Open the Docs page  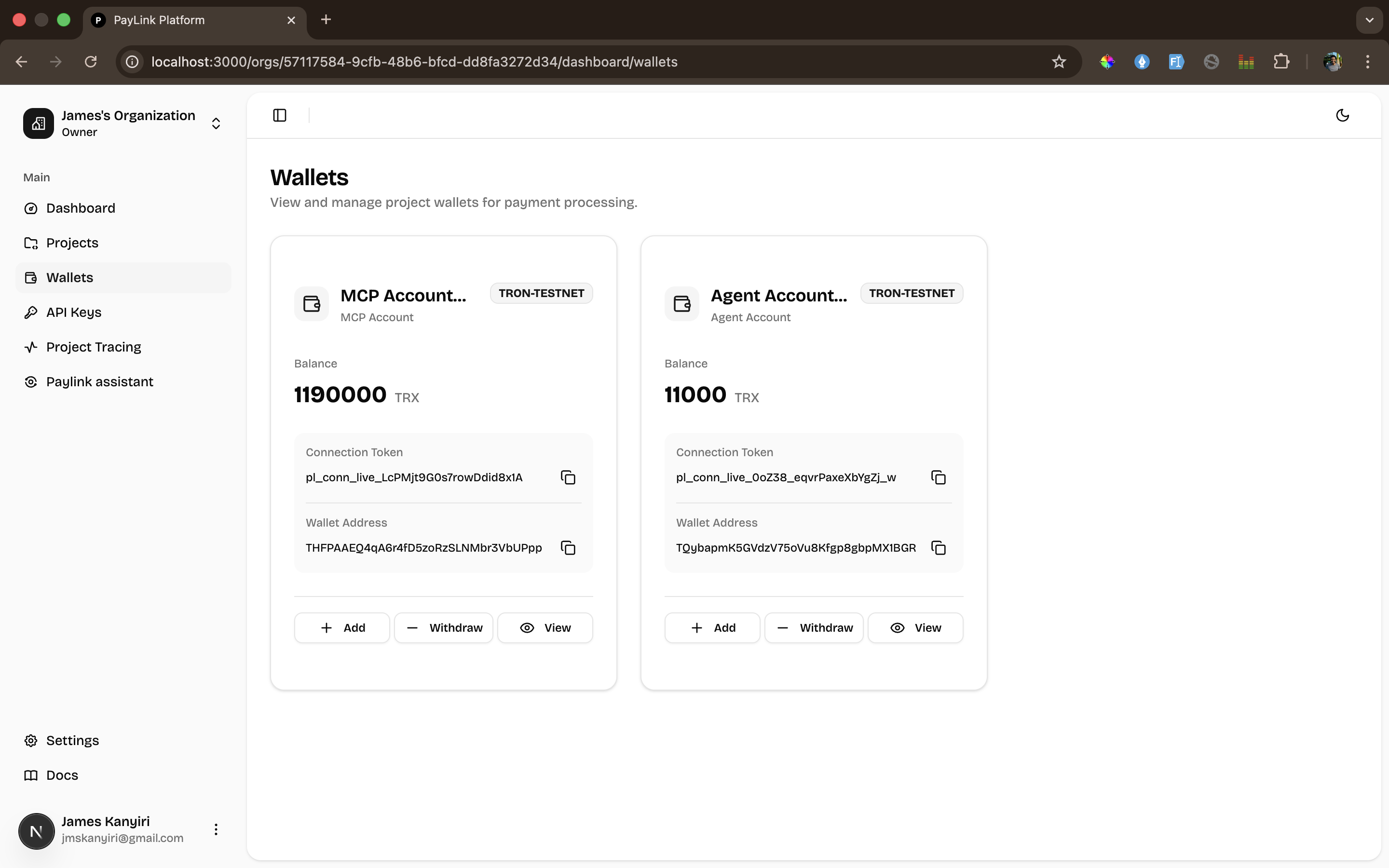62,775
